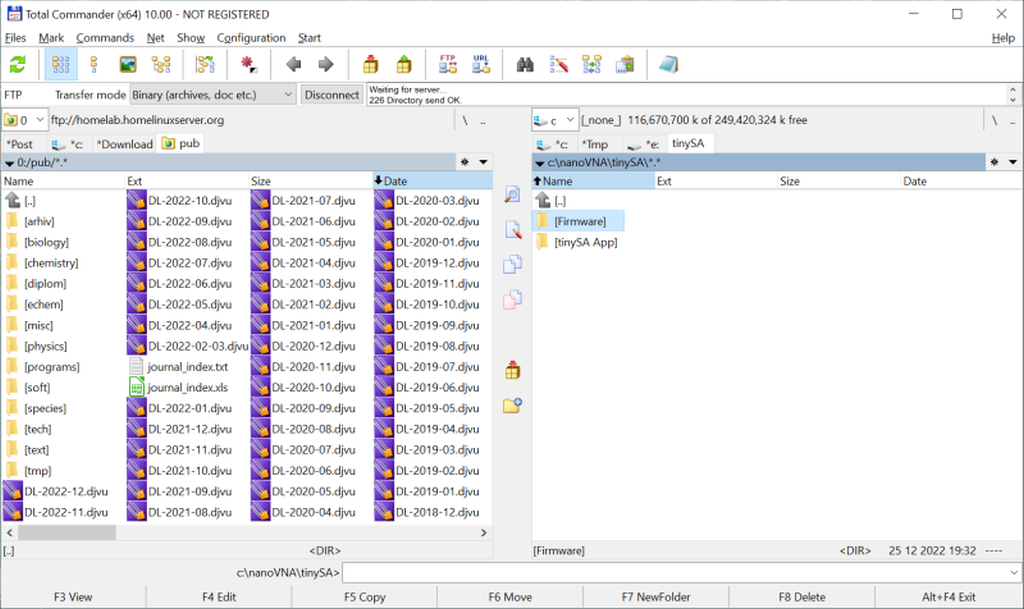Select the *Post tab in the left panel

pyautogui.click(x=20, y=144)
